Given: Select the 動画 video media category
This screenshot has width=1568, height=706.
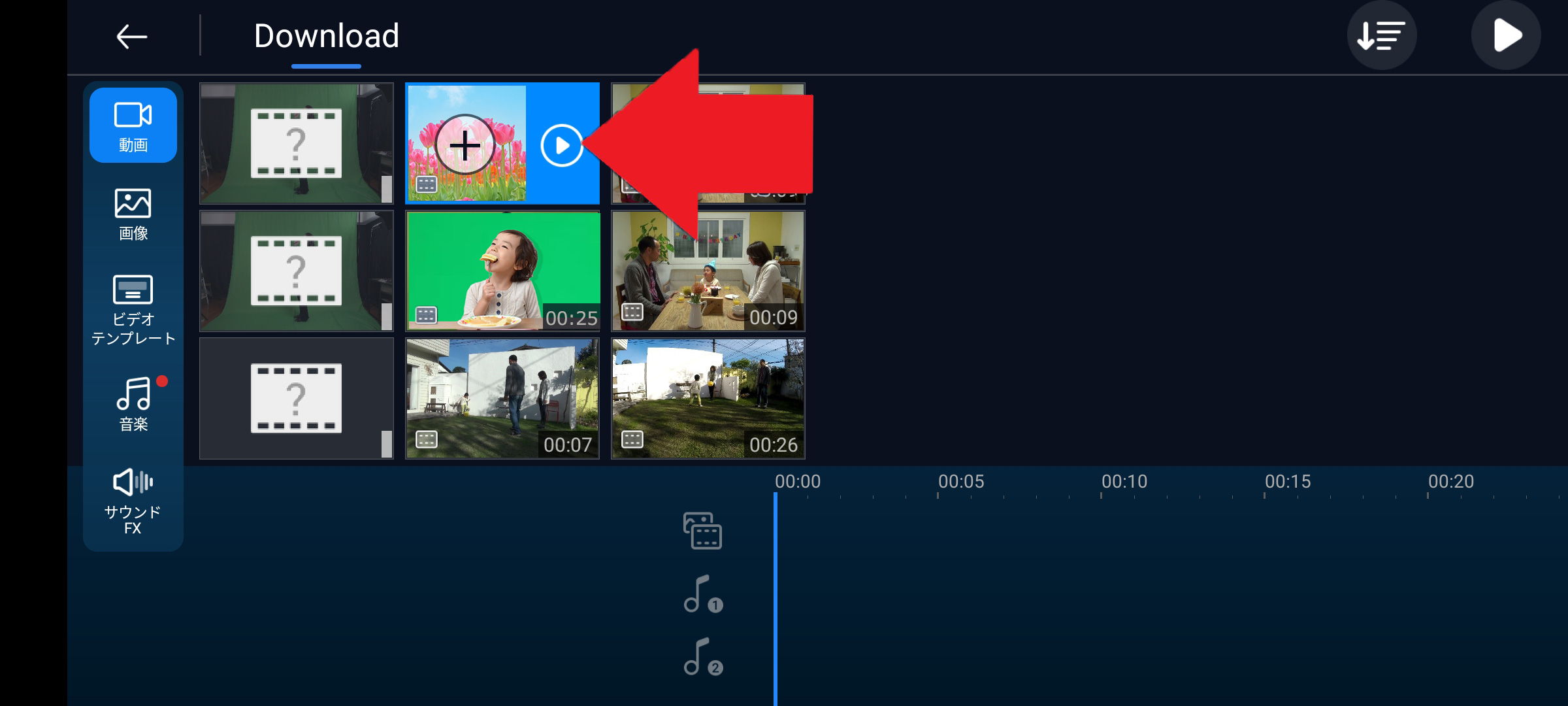Looking at the screenshot, I should [x=133, y=126].
